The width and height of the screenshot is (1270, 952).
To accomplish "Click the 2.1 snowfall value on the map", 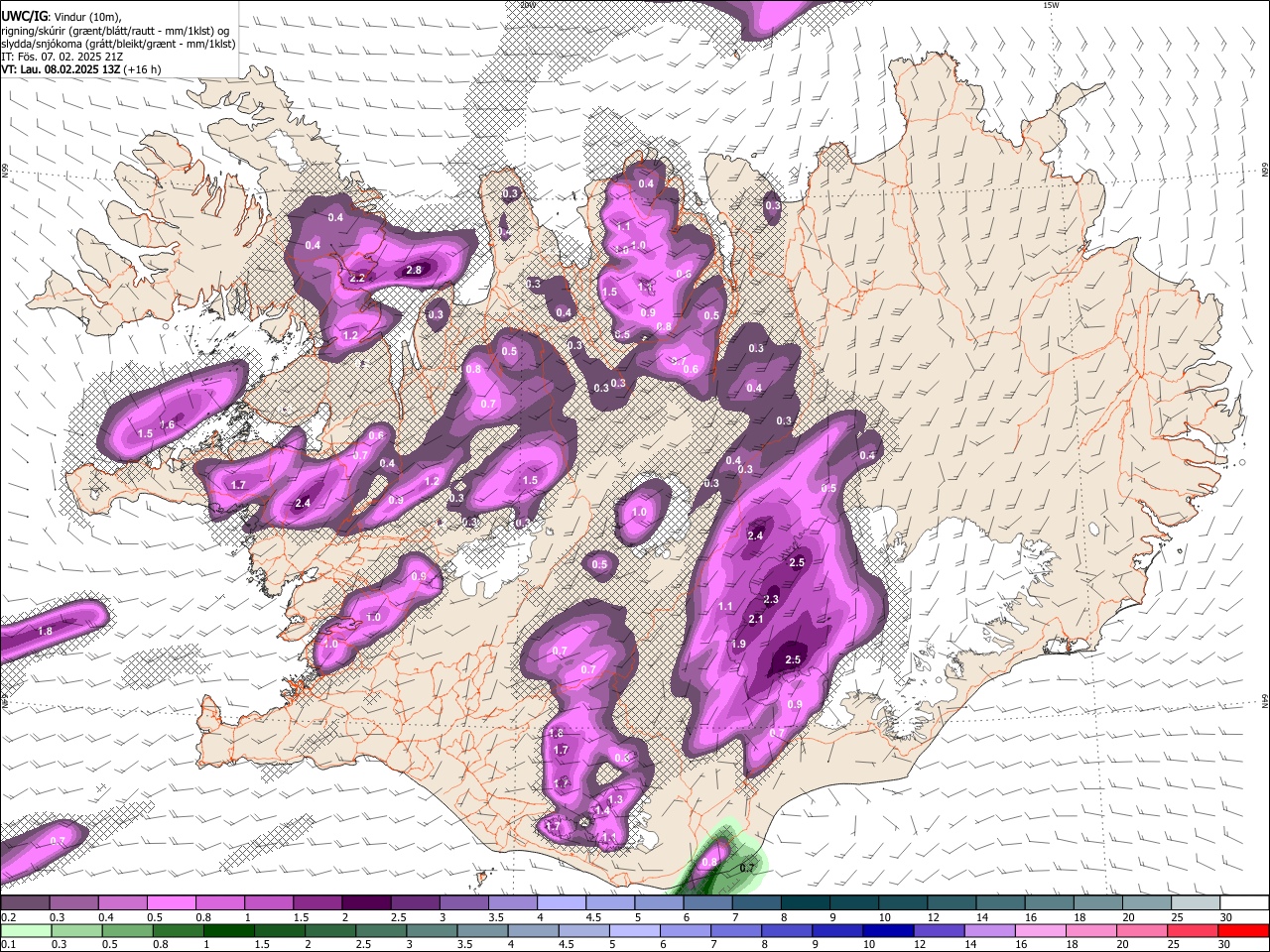I will coord(755,619).
